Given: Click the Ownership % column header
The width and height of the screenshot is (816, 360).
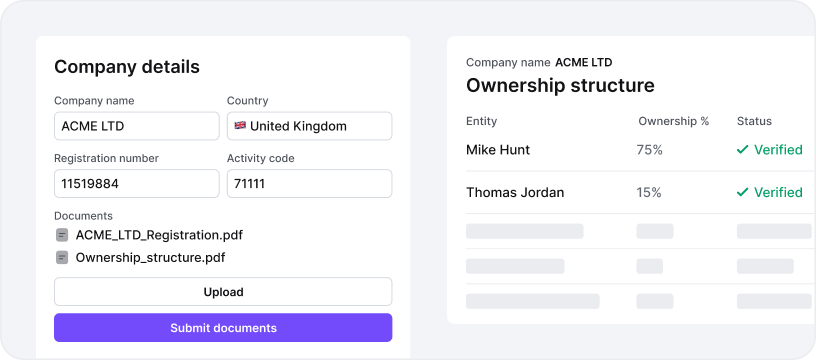Looking at the screenshot, I should point(673,121).
